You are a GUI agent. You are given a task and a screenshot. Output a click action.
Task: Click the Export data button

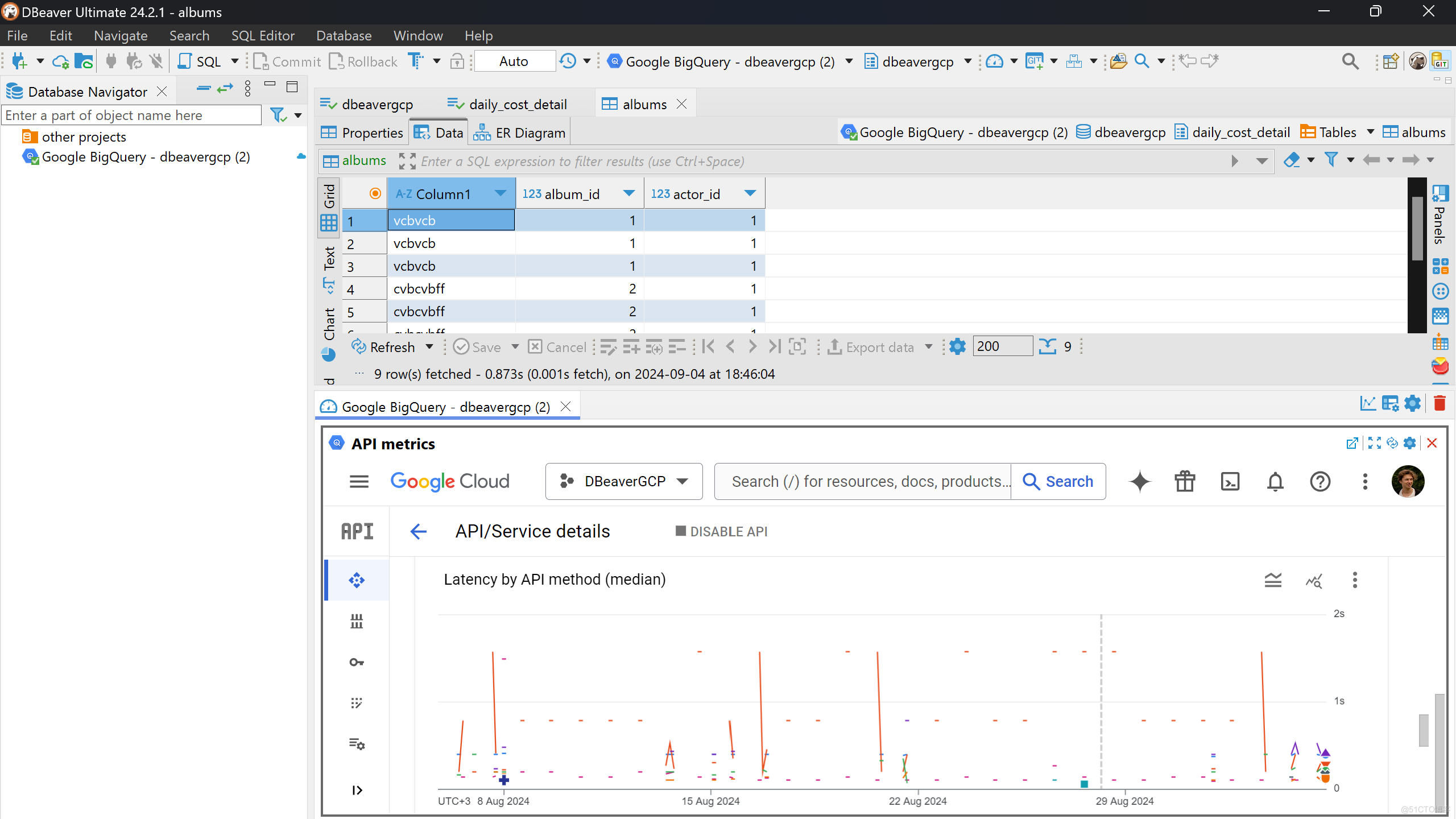[x=870, y=346]
